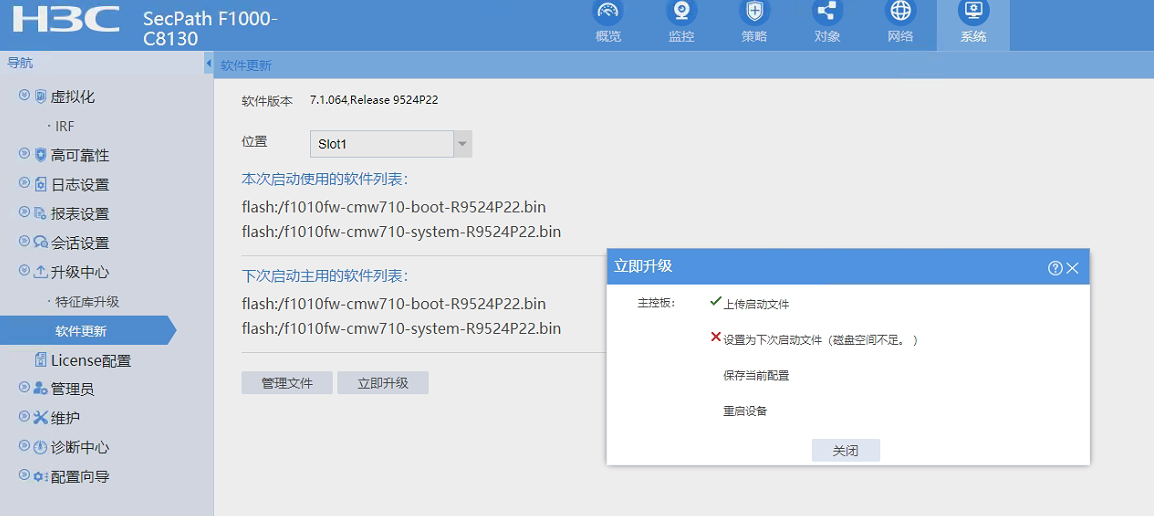The width and height of the screenshot is (1154, 516).
Task: Open the 概览 overview dashboard icon
Action: tap(608, 12)
